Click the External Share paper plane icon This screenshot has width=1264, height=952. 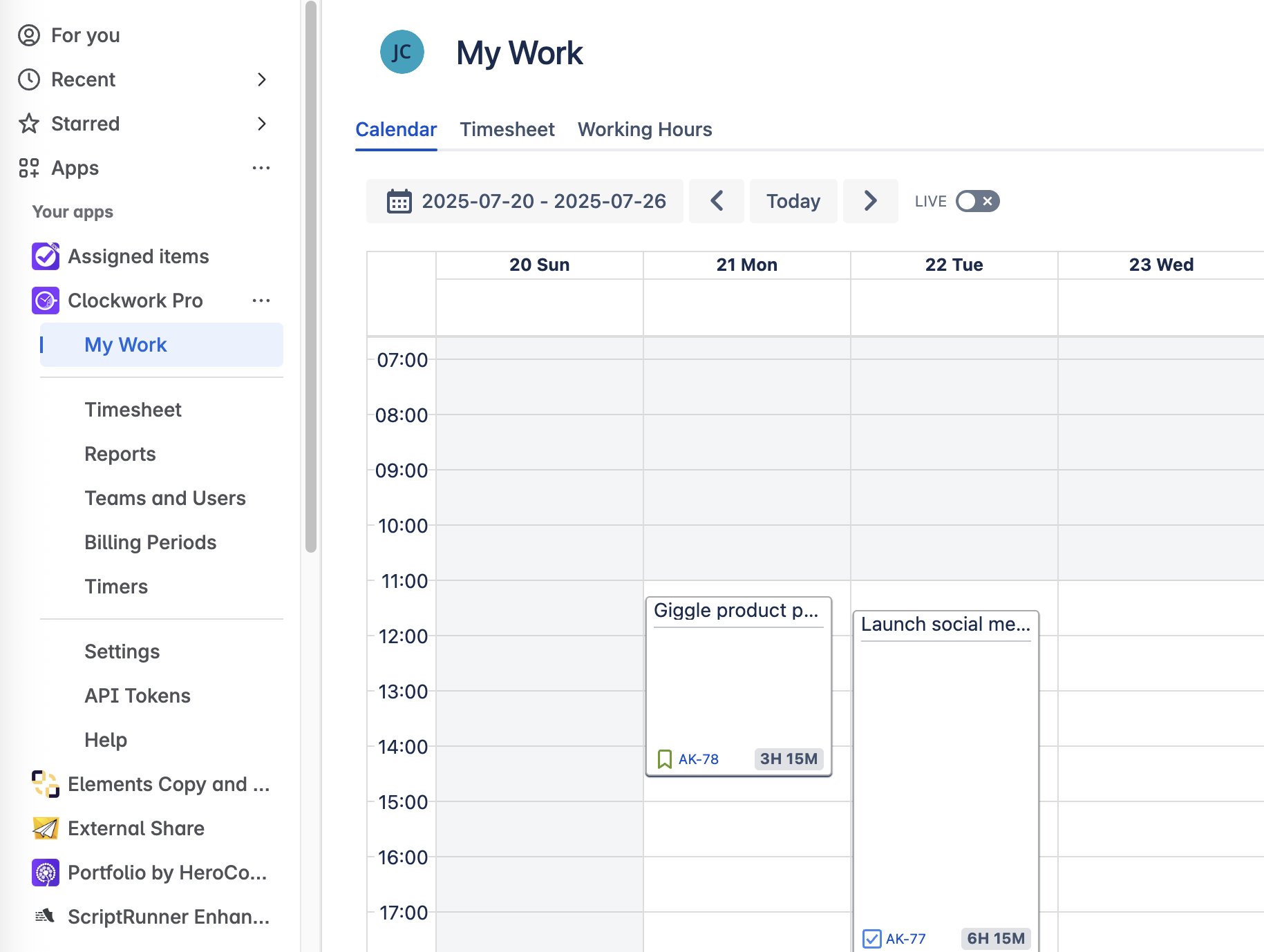(46, 828)
